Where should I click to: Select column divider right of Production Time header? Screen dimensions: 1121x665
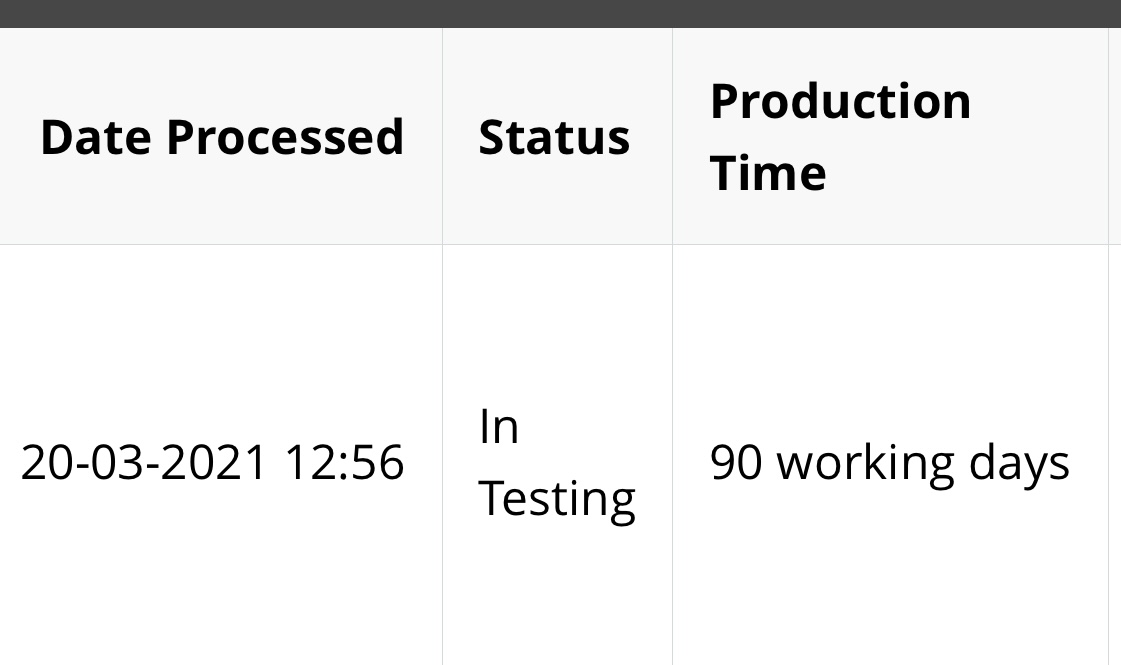(1109, 137)
